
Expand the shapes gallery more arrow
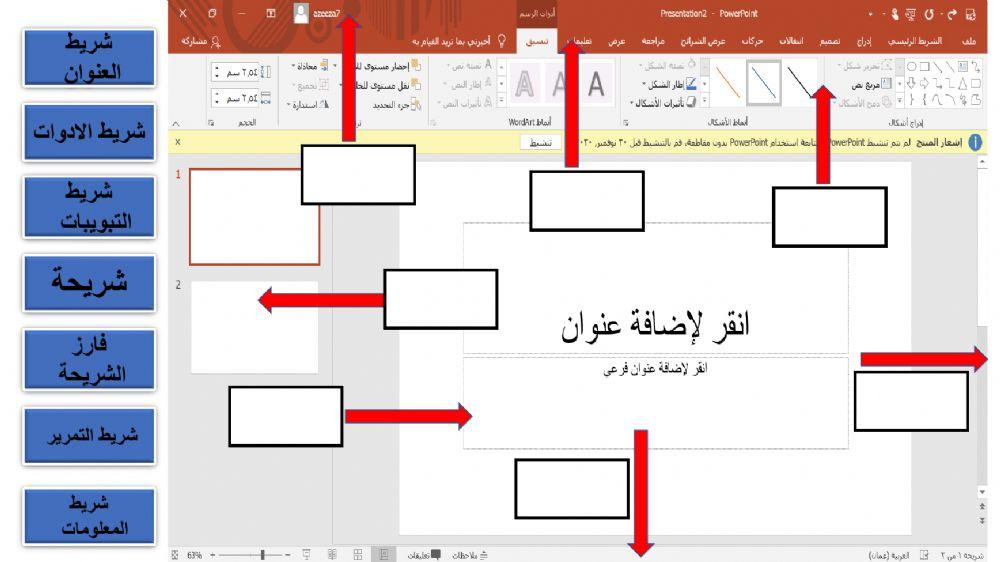click(x=899, y=100)
